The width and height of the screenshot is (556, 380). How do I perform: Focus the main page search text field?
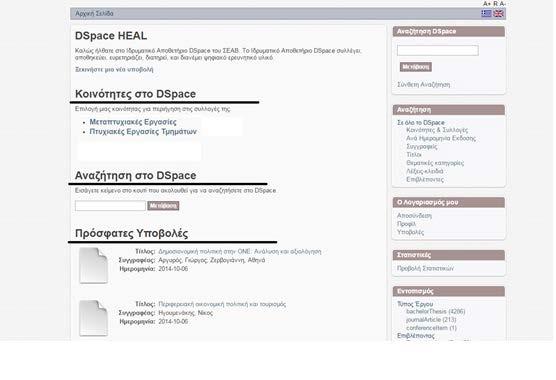tap(110, 206)
